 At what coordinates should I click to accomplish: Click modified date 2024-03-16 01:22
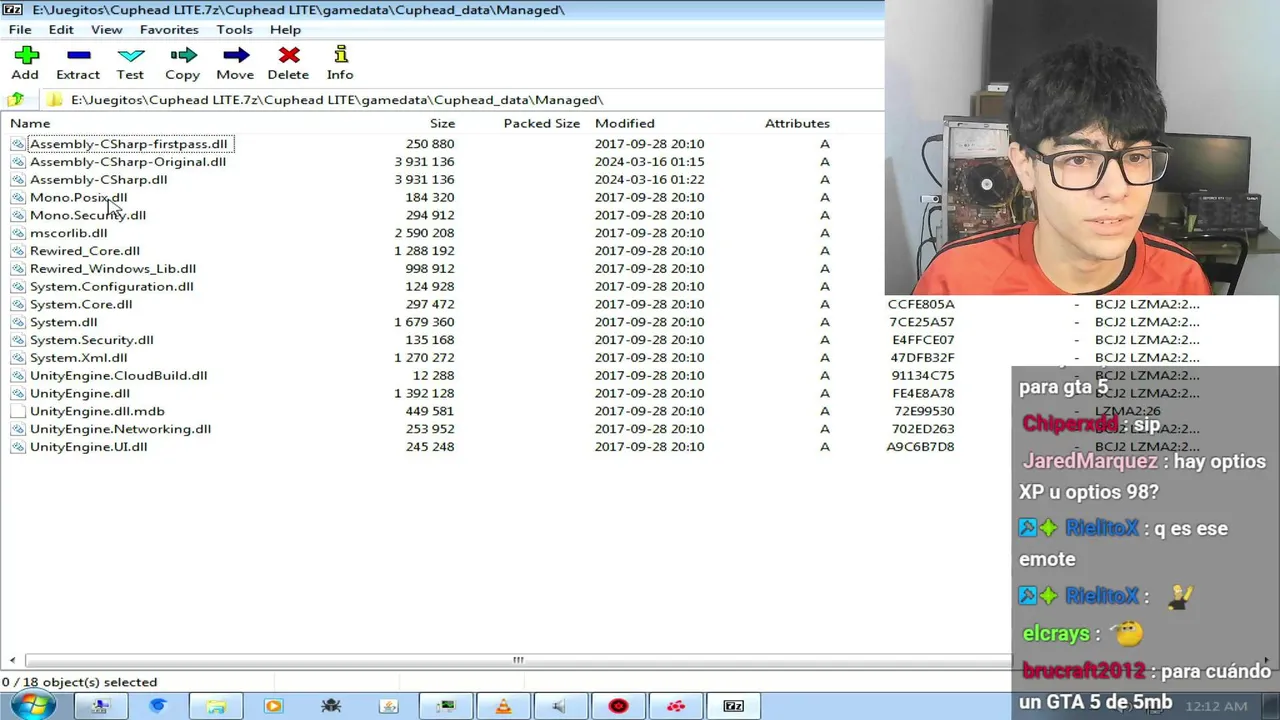click(649, 180)
